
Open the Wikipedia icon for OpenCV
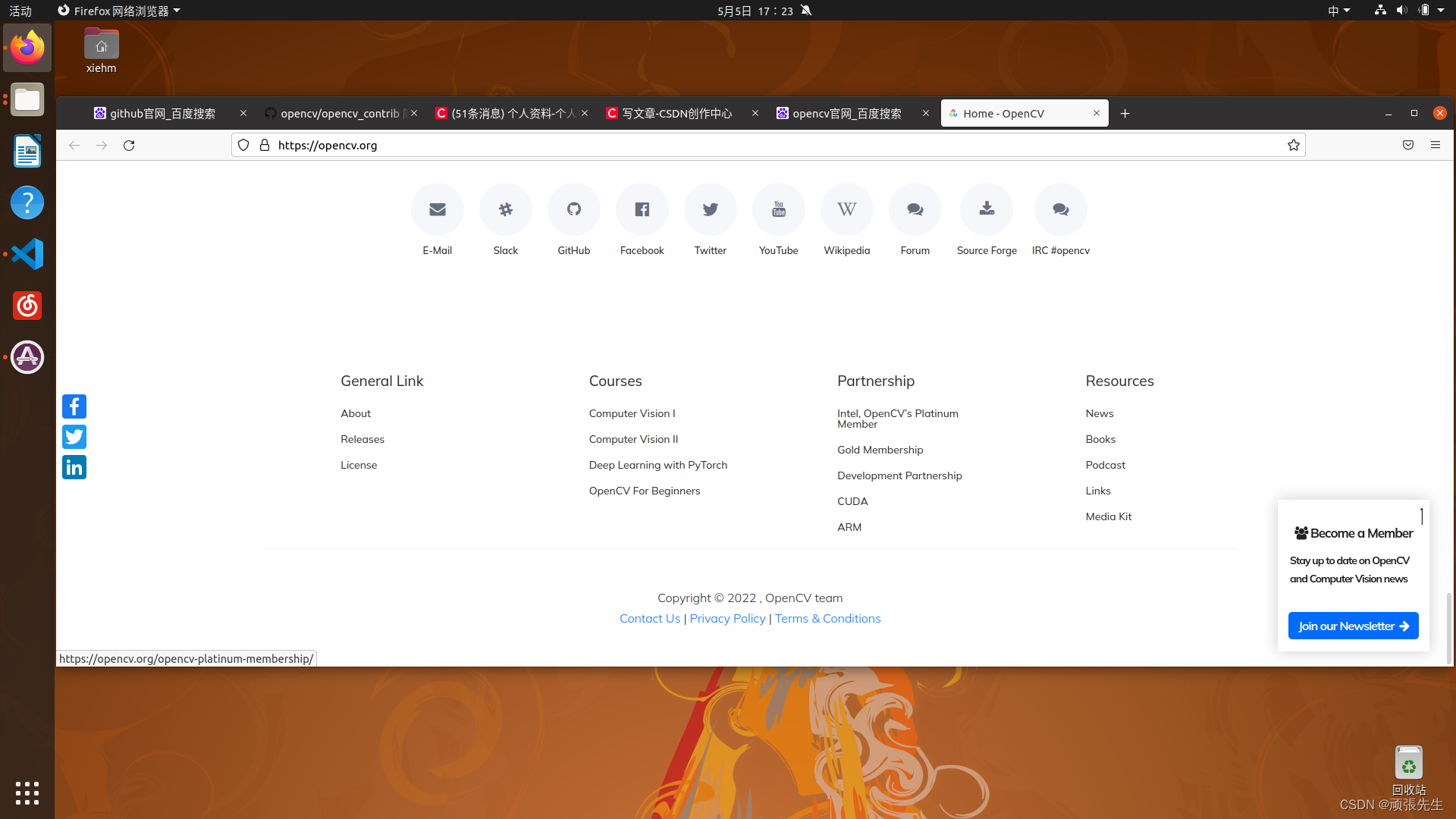(x=846, y=209)
